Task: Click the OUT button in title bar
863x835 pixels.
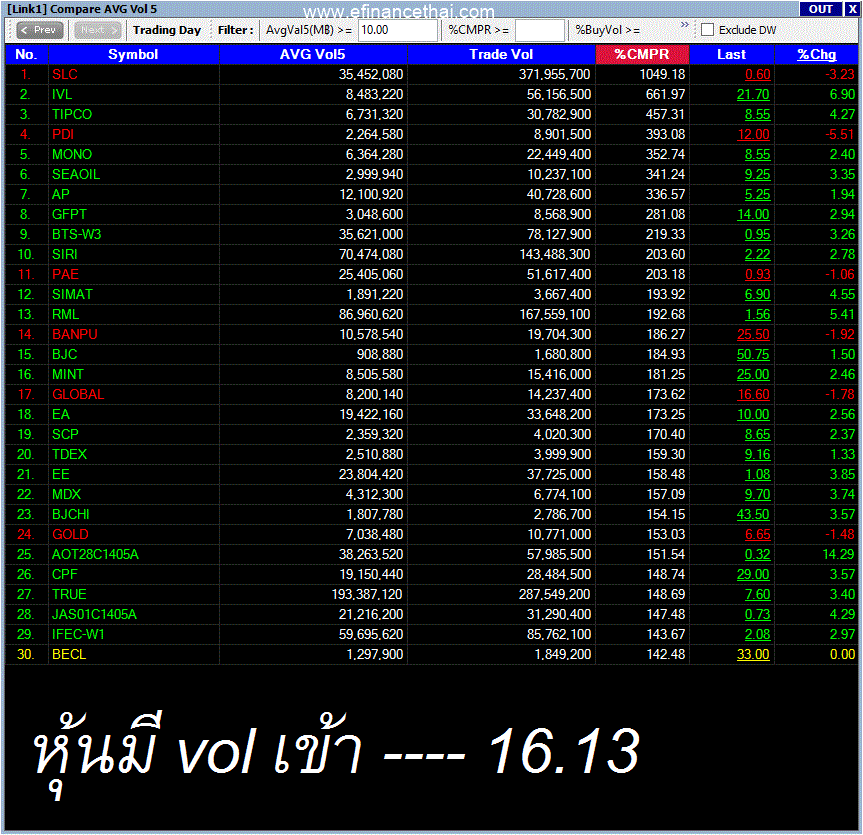Action: point(820,9)
